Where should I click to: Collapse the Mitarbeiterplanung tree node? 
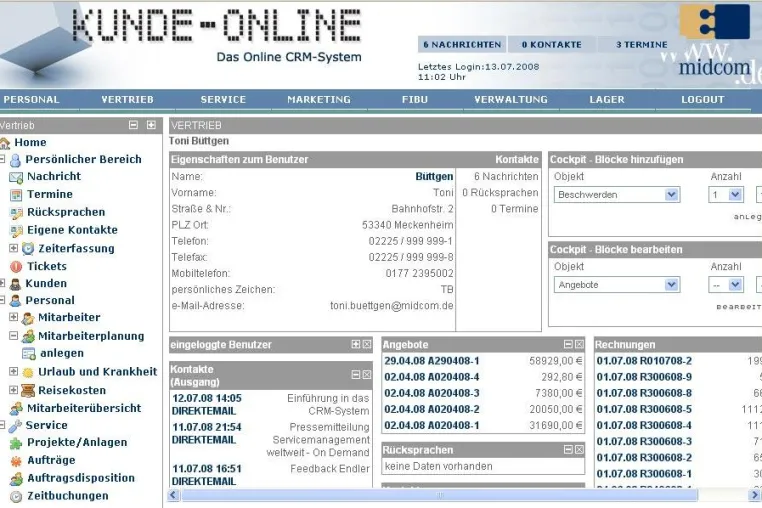click(x=14, y=336)
